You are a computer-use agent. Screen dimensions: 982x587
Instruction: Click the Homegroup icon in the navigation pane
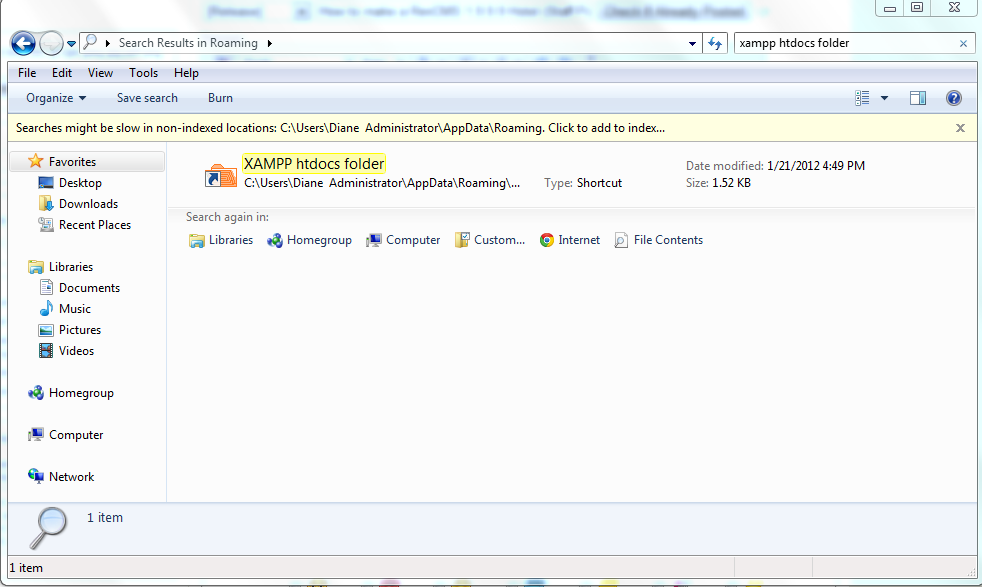[x=36, y=393]
